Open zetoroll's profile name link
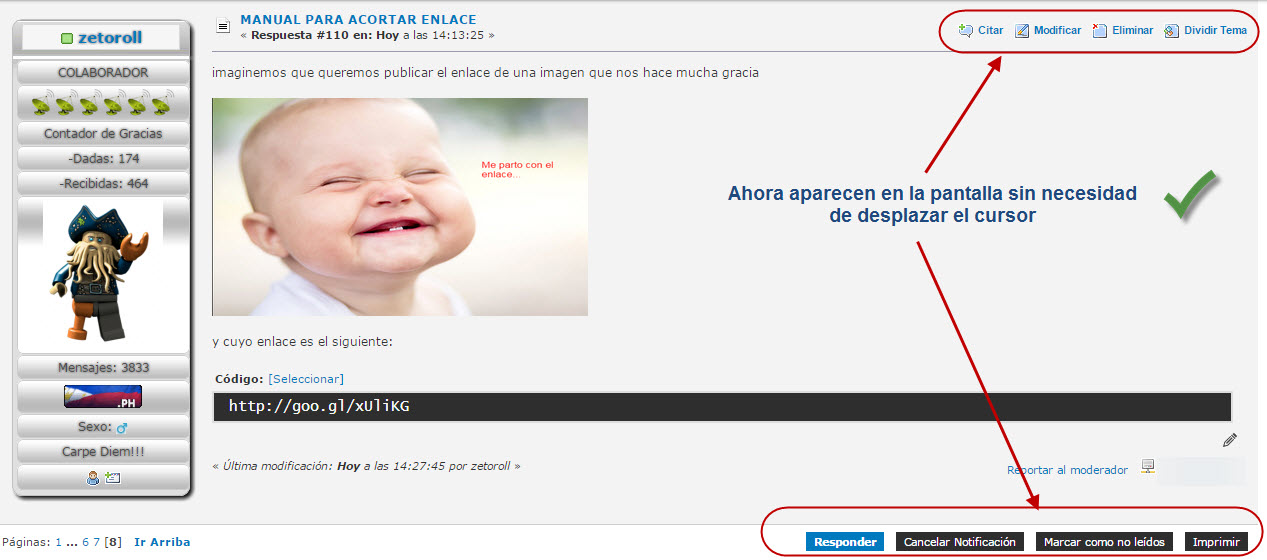Viewport: 1267px width, 560px height. (x=110, y=38)
